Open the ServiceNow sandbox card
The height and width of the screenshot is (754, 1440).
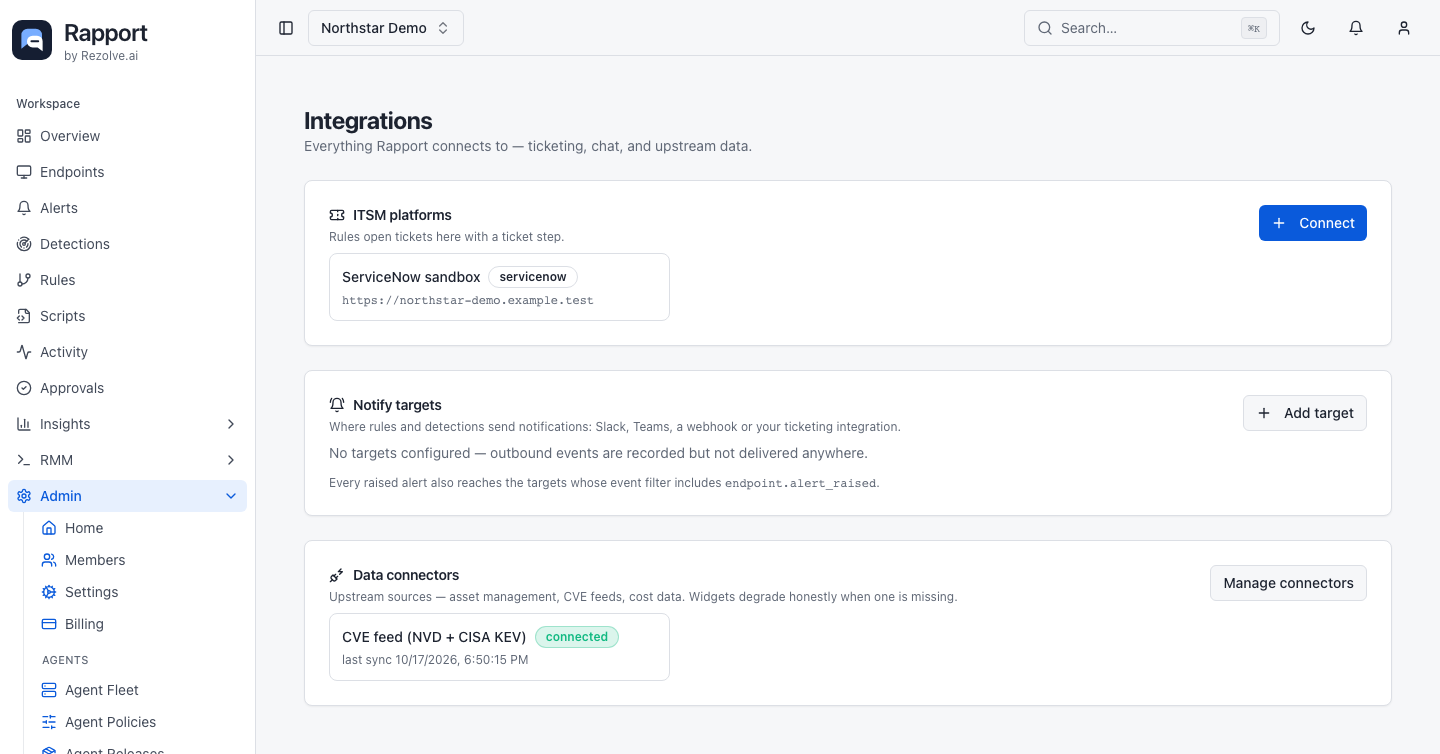pos(499,287)
